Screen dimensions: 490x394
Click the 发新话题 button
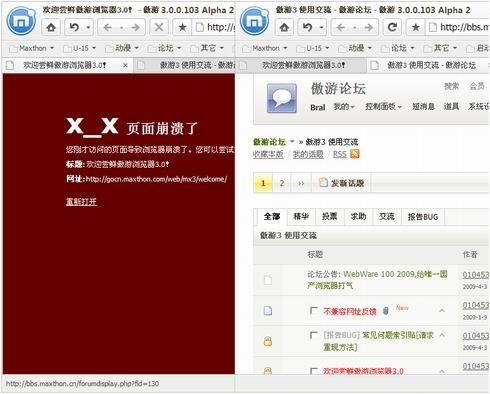pyautogui.click(x=341, y=183)
